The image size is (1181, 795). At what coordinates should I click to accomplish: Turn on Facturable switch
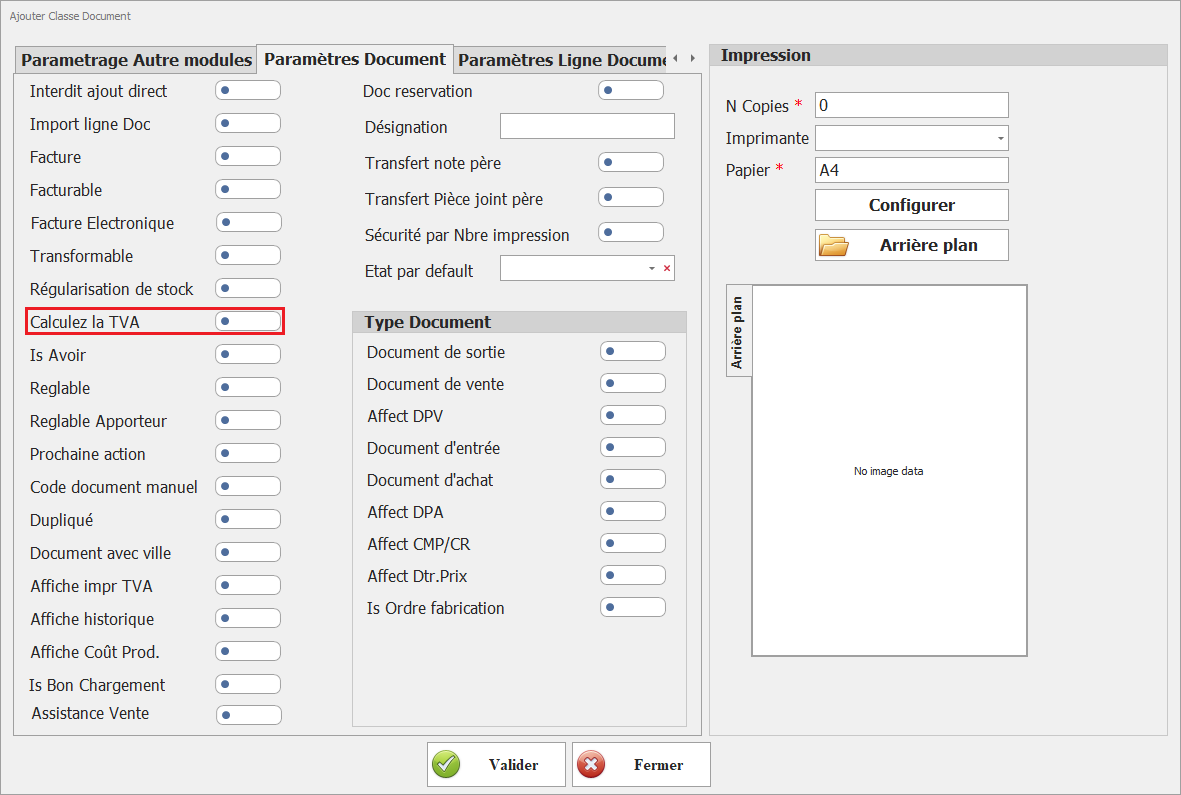coord(248,190)
